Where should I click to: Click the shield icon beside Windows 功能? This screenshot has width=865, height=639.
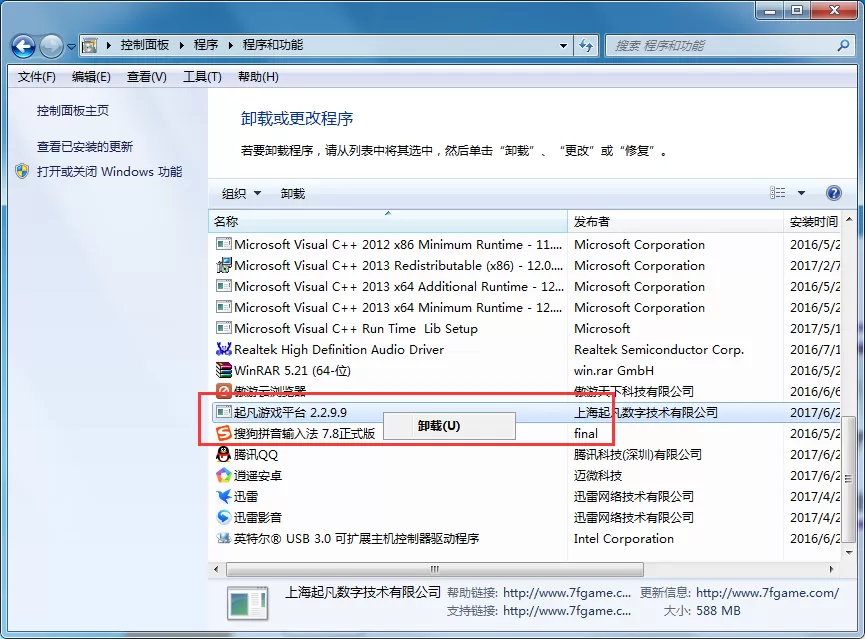(x=22, y=172)
